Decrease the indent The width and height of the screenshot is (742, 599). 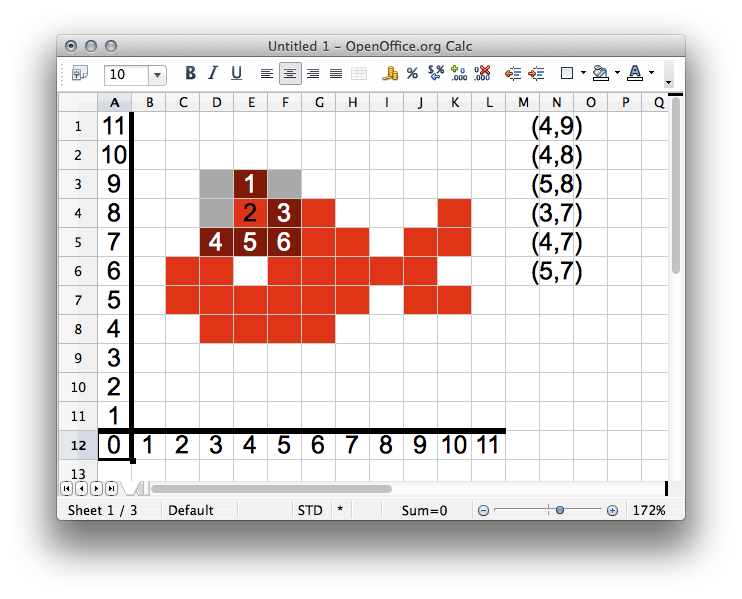[x=512, y=74]
